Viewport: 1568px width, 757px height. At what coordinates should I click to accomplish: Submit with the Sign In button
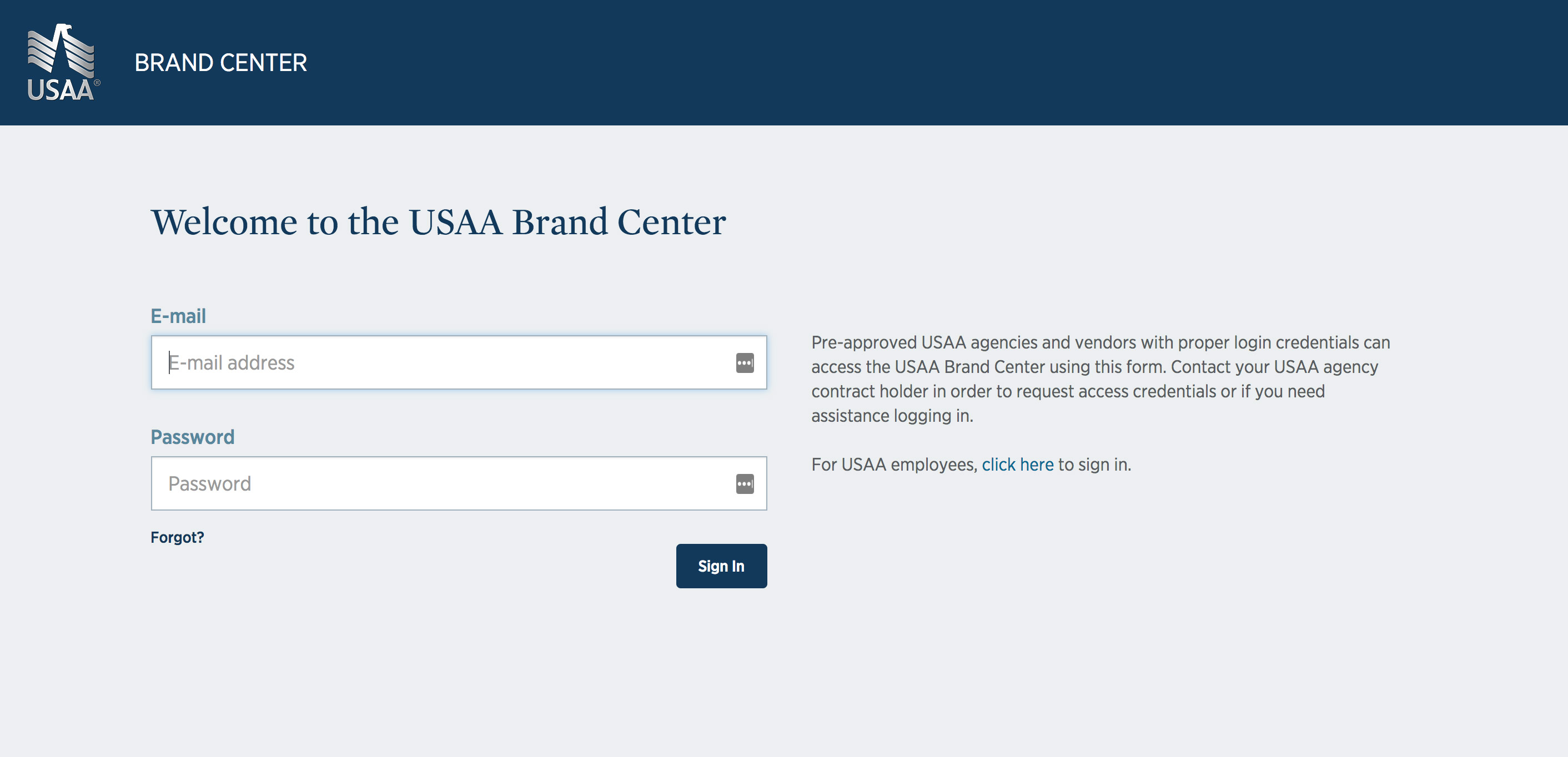(x=721, y=566)
